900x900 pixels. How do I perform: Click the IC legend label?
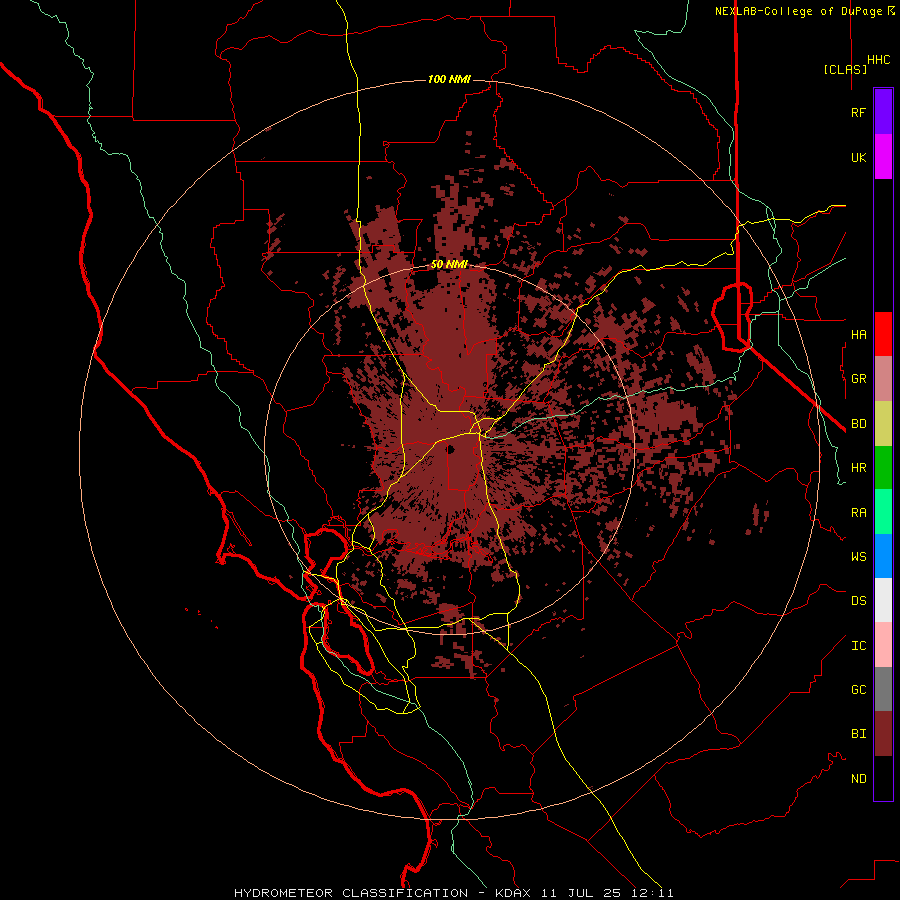click(x=858, y=646)
